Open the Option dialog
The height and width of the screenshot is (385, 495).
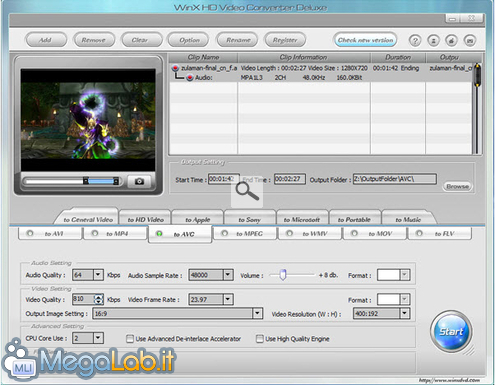pos(189,40)
